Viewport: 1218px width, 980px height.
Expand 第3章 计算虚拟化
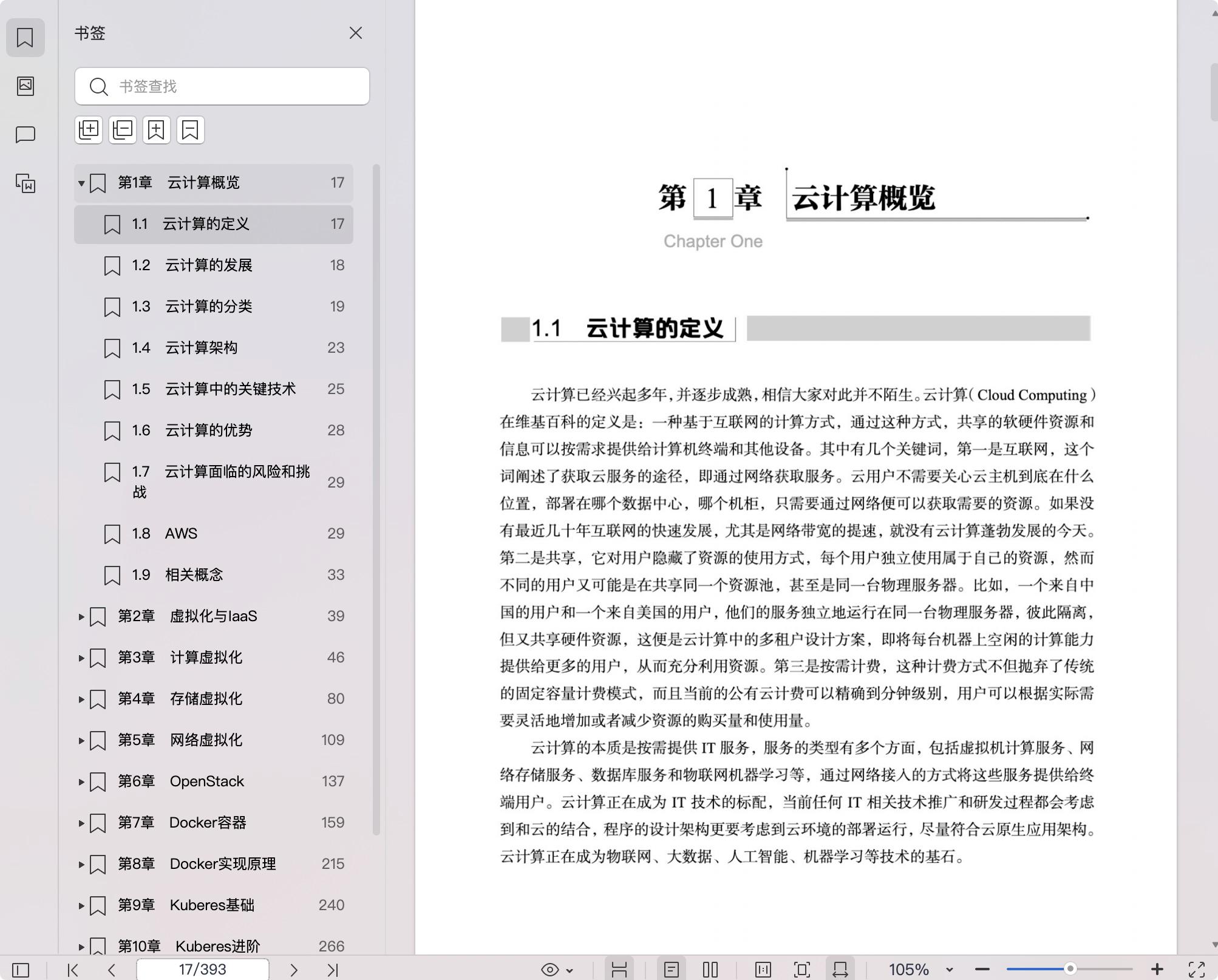(81, 658)
